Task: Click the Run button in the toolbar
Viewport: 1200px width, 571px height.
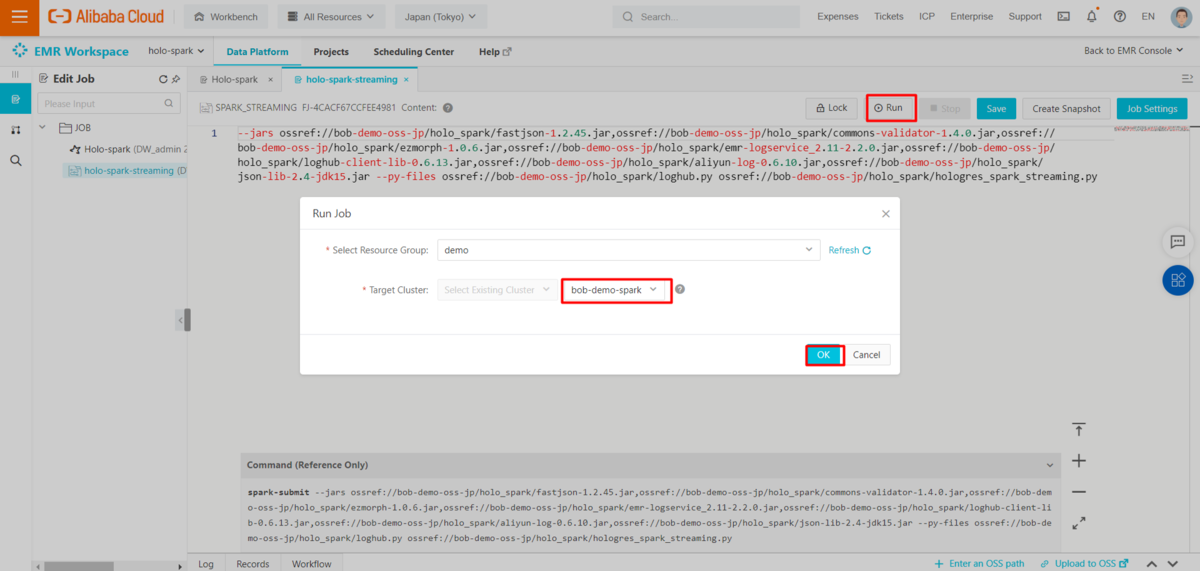Action: pos(888,108)
